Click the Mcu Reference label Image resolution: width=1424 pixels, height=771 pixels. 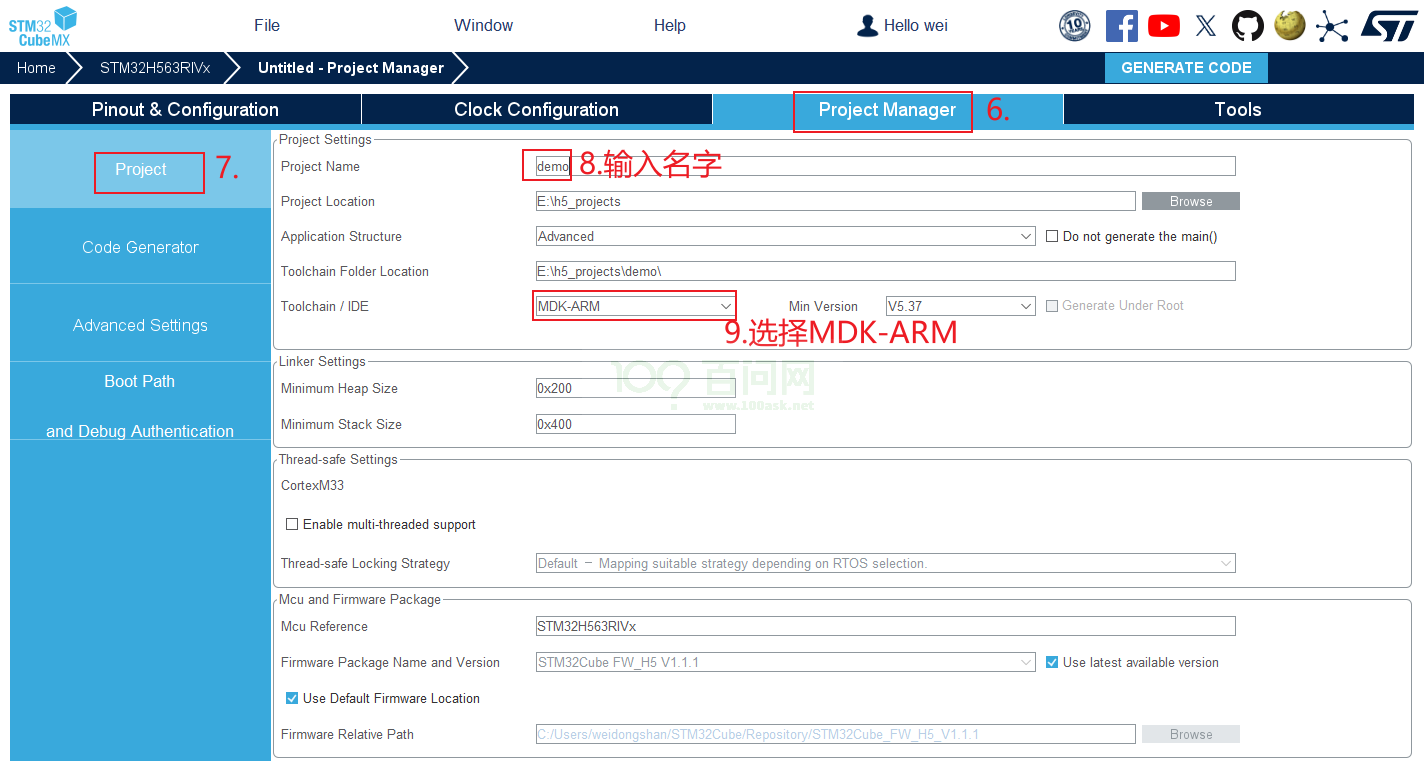coord(324,626)
